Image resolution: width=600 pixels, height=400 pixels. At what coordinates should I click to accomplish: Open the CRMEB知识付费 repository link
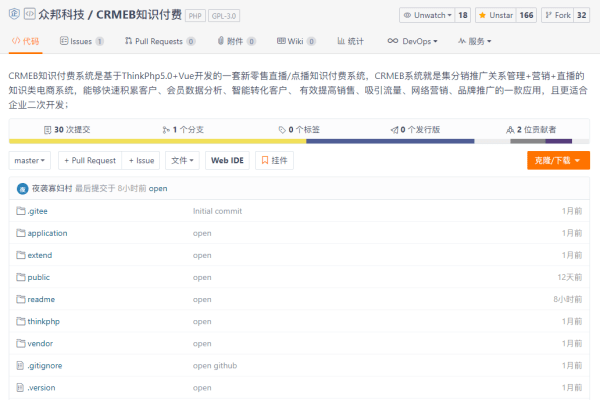pyautogui.click(x=139, y=15)
